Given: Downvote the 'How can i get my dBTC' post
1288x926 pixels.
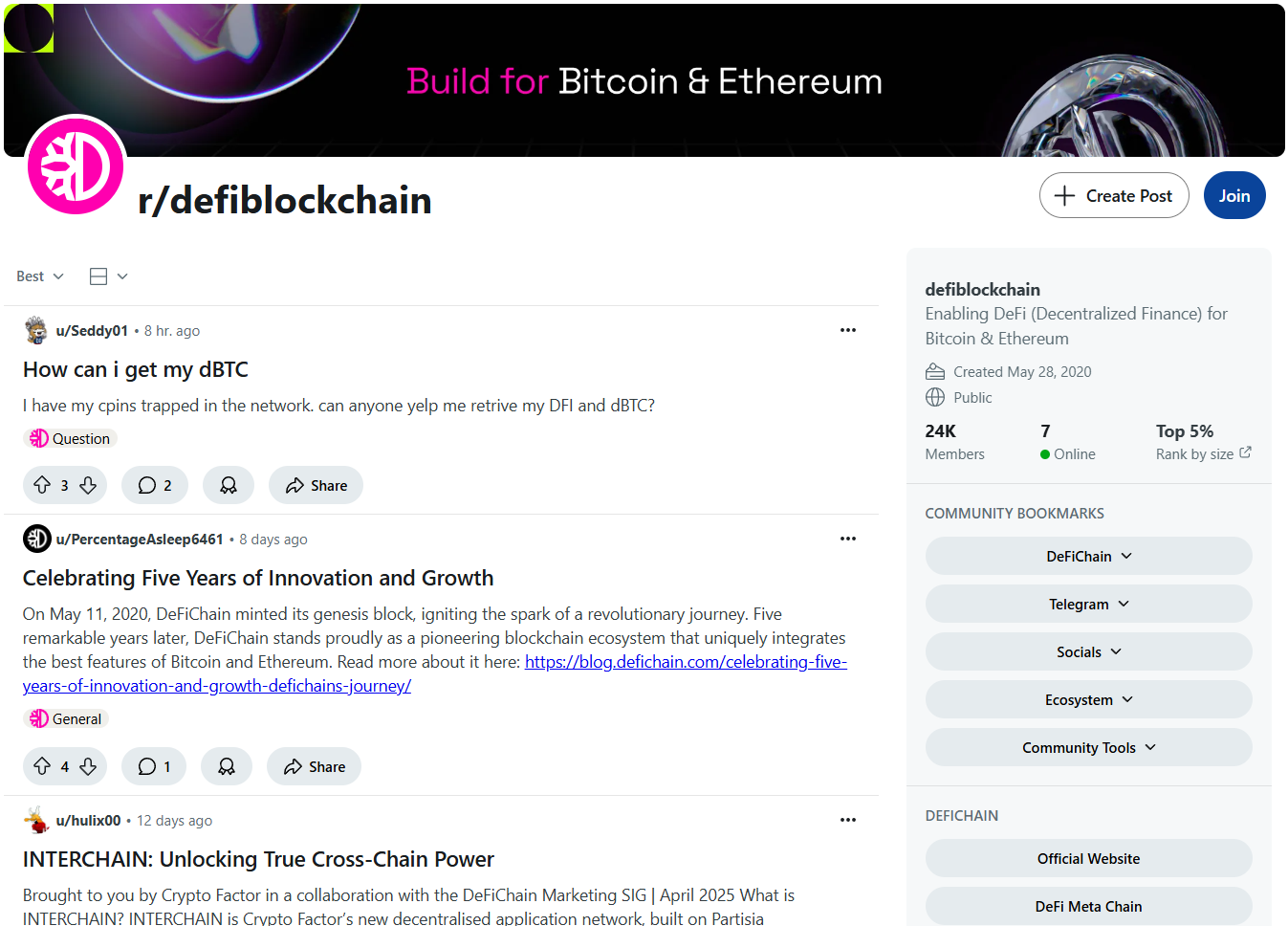Looking at the screenshot, I should coord(88,485).
